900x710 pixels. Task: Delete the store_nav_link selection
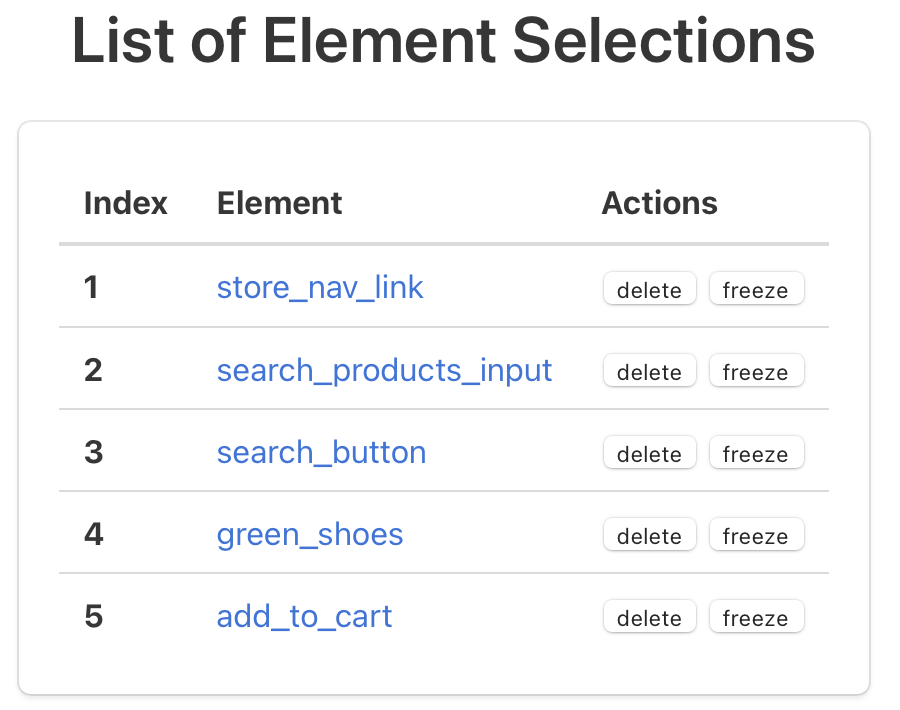pos(649,289)
